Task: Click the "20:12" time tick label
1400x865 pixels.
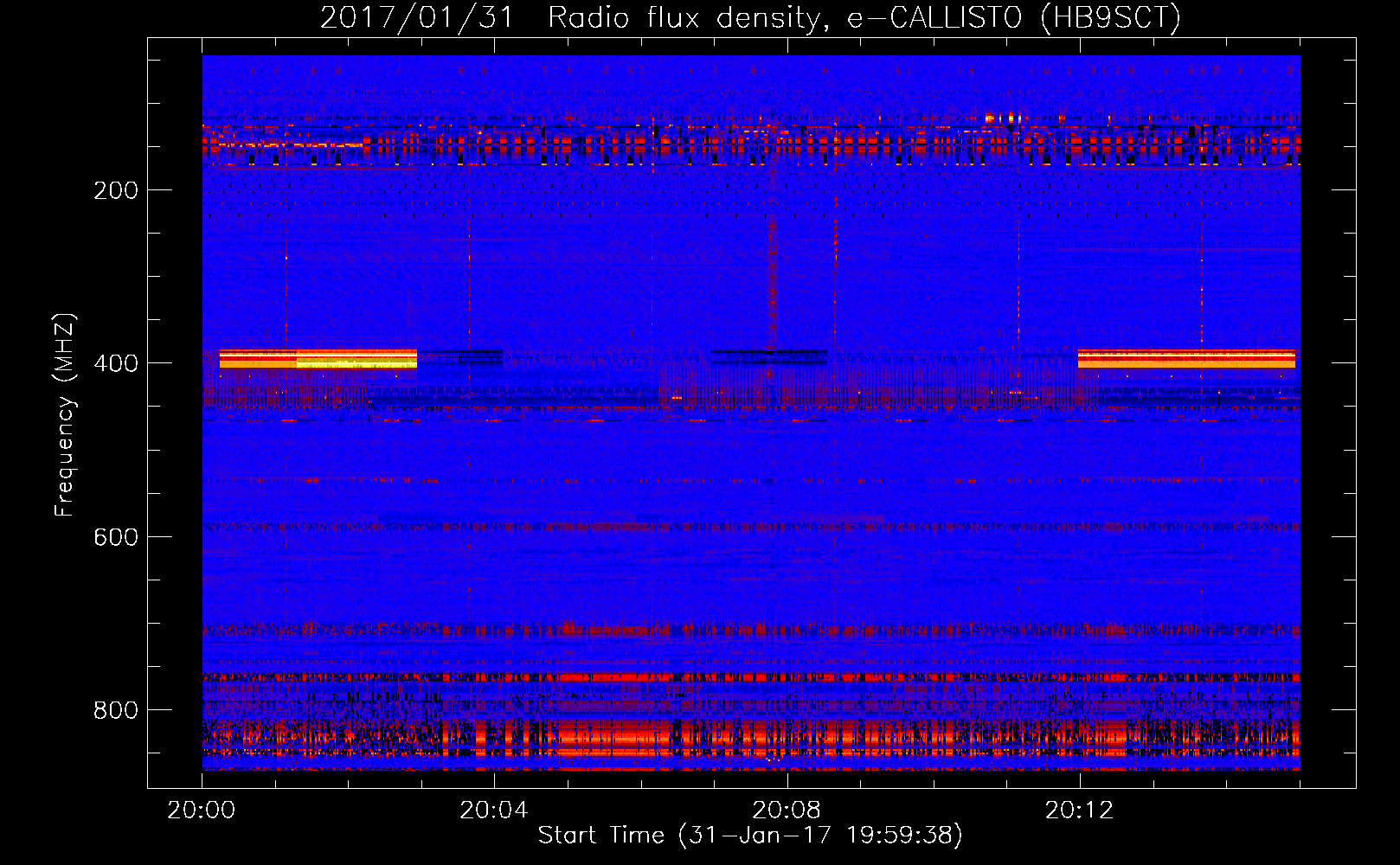Action: pyautogui.click(x=1079, y=810)
